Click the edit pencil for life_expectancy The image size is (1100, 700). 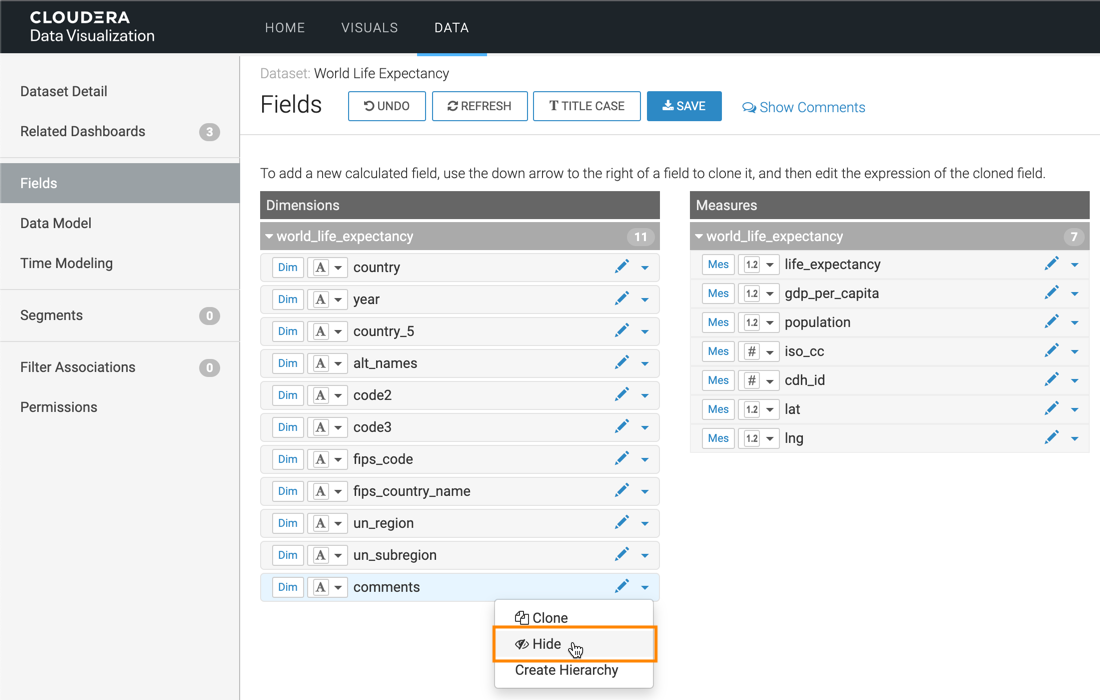[x=1051, y=264]
